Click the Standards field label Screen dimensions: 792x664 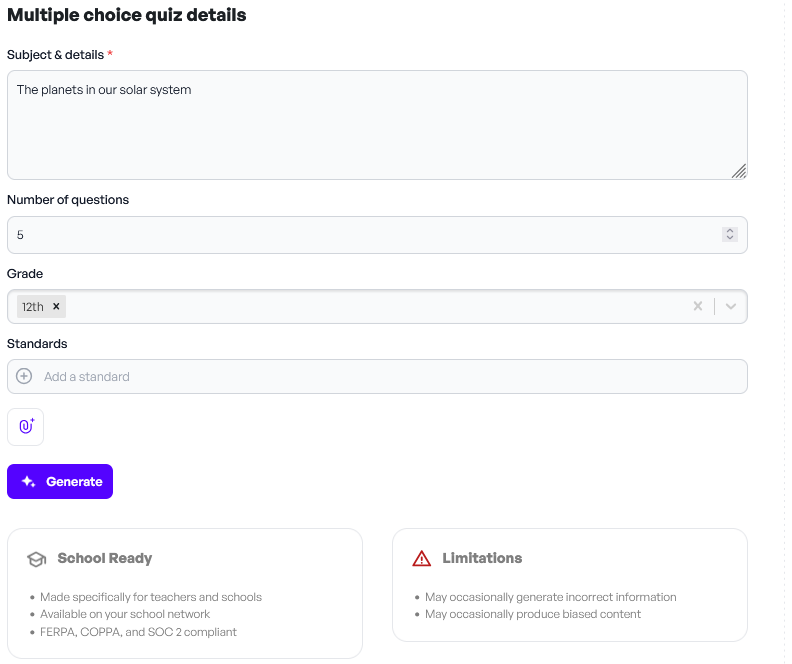point(37,344)
